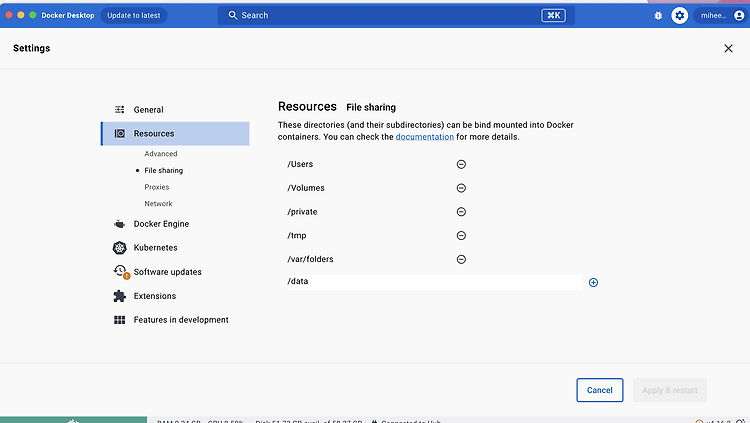The width and height of the screenshot is (750, 423).
Task: Remove the /Volumes shared directory
Action: click(461, 188)
